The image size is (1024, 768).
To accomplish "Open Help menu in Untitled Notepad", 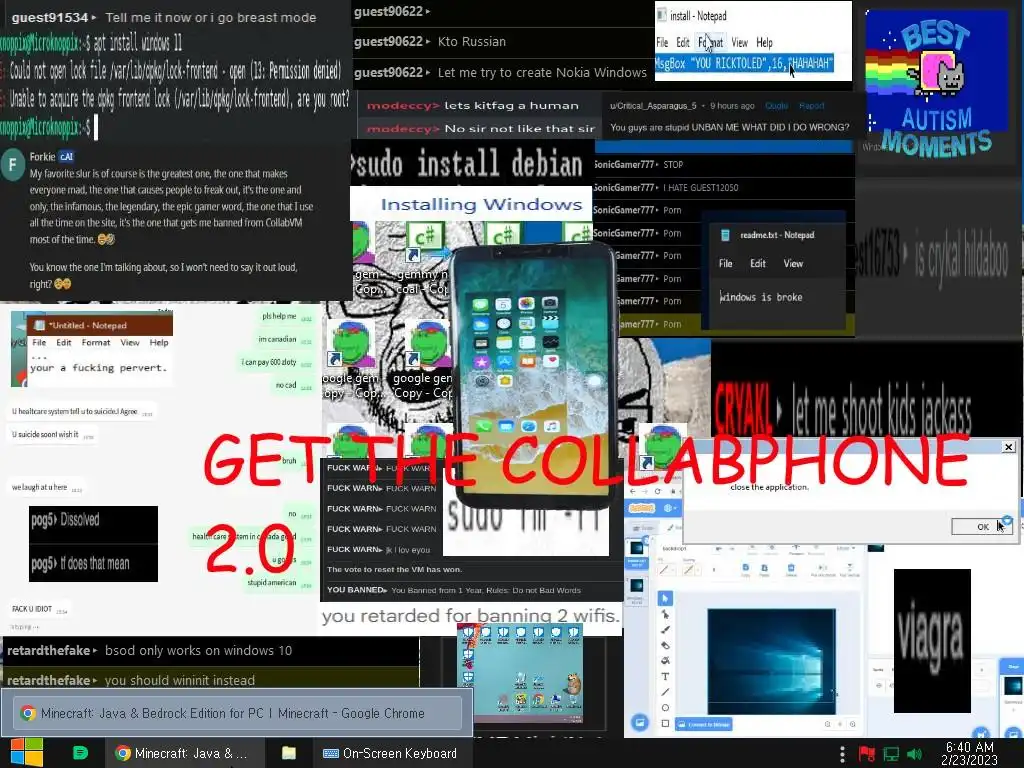I will click(159, 342).
